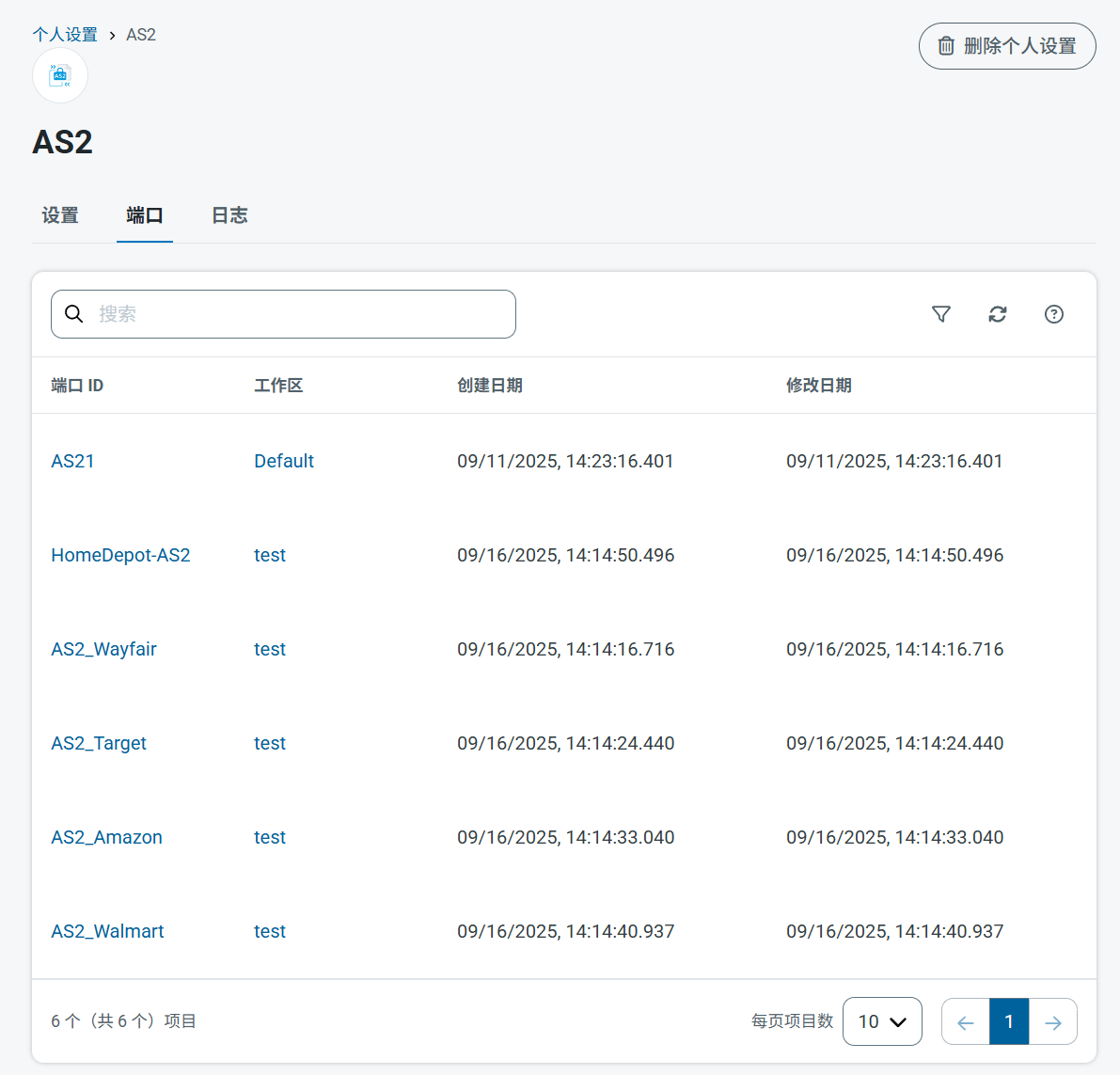Open the AS21 port link
Viewport: 1120px width, 1075px height.
(x=72, y=462)
